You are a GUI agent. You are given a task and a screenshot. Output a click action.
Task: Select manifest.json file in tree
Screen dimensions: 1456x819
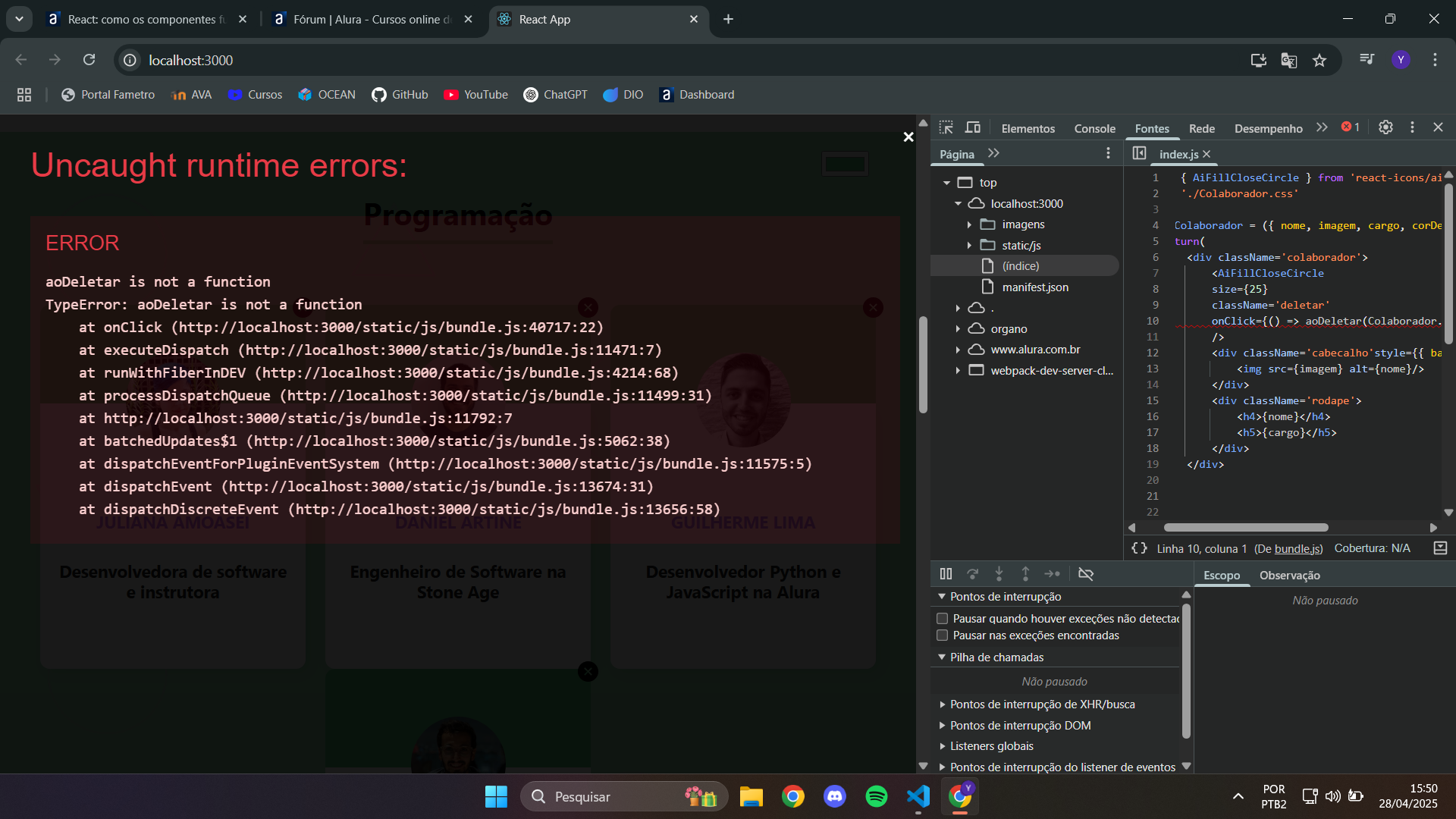[1034, 287]
